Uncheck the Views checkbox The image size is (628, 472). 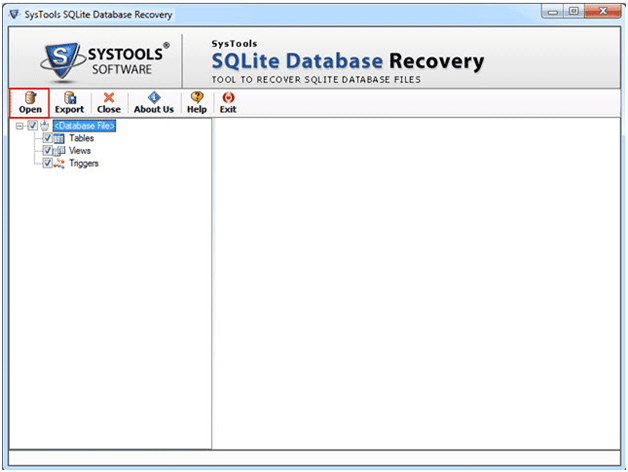coord(48,151)
